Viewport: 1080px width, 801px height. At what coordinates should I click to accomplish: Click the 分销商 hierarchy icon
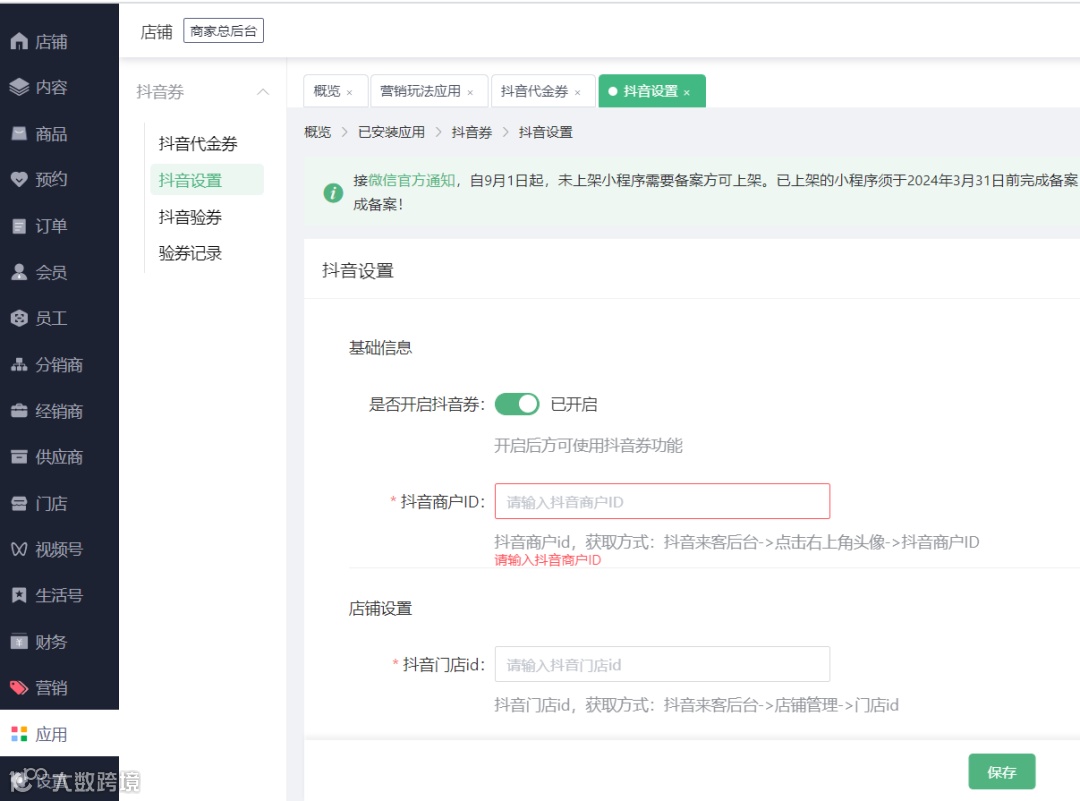(x=19, y=364)
